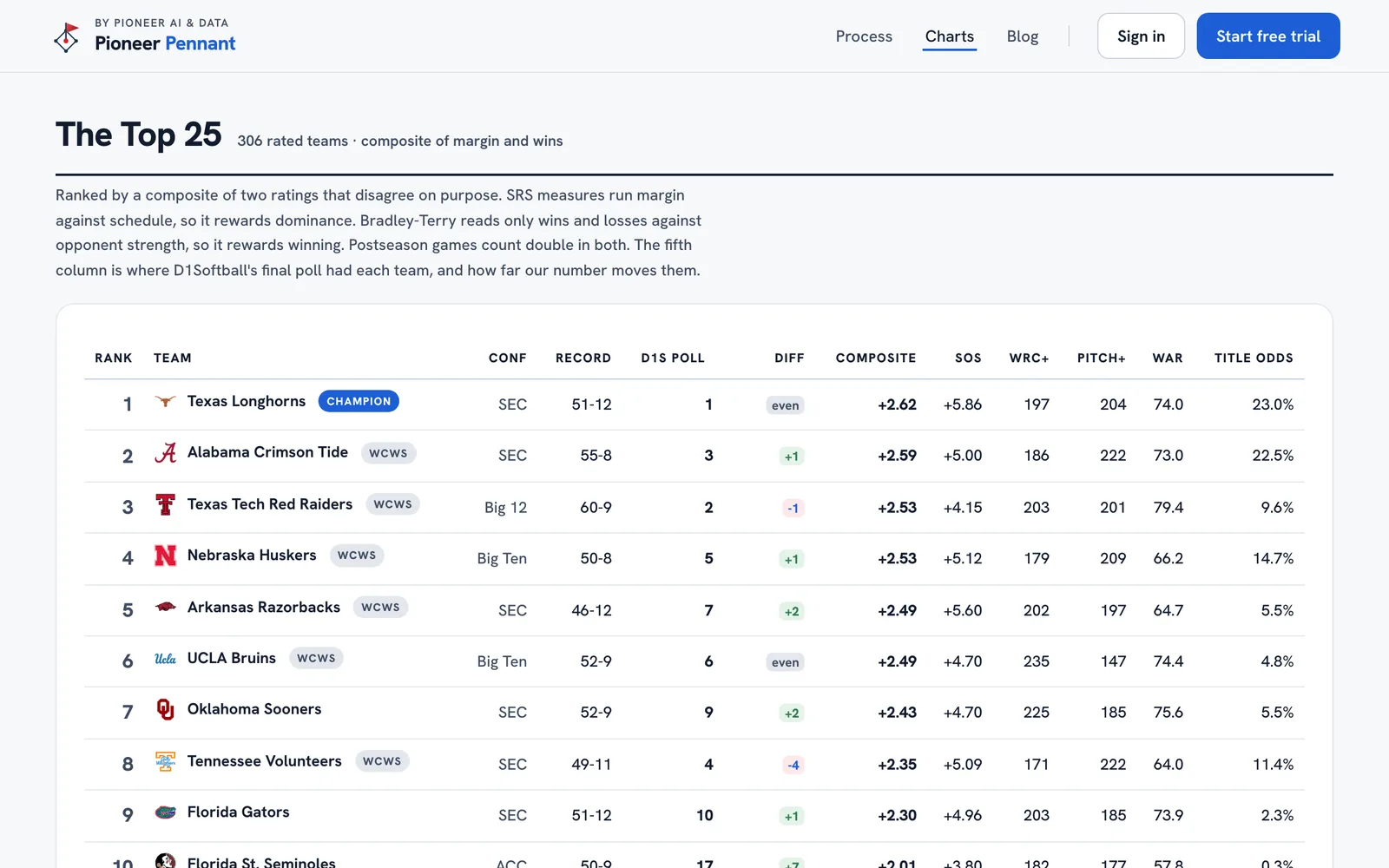Image resolution: width=1389 pixels, height=868 pixels.
Task: Click the Pioneer Pennant flag logo icon
Action: click(67, 37)
